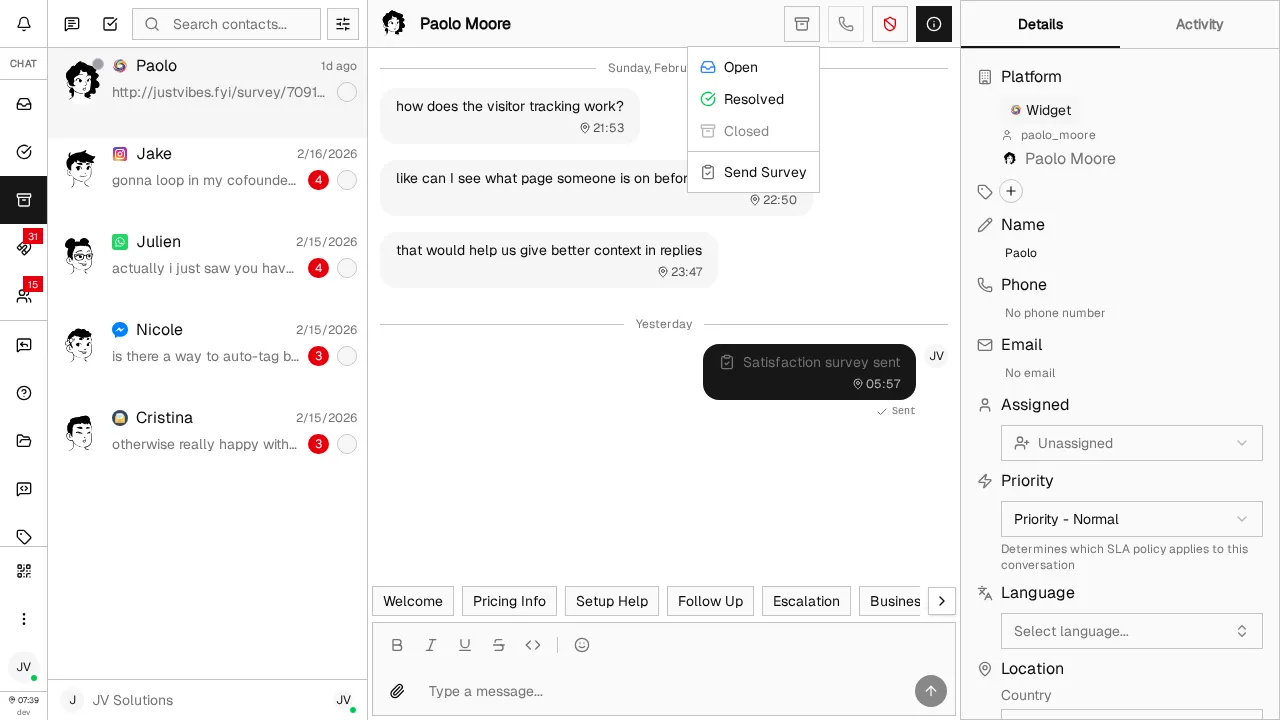Archive the conversation via the box icon

(801, 24)
